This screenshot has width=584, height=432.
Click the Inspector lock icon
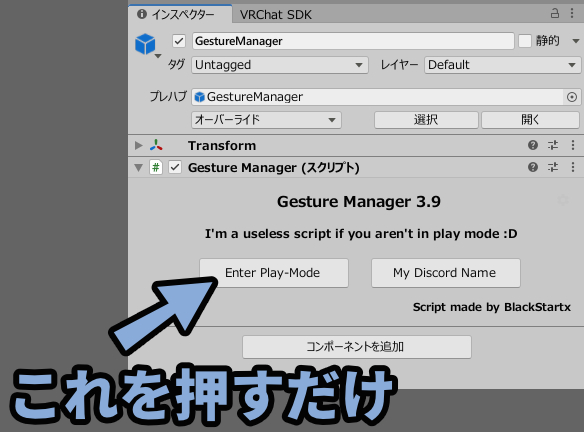(555, 14)
